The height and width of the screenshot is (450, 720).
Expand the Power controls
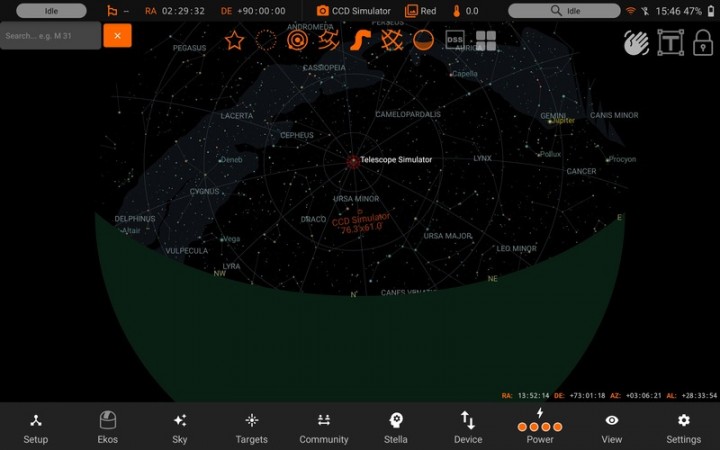(540, 427)
